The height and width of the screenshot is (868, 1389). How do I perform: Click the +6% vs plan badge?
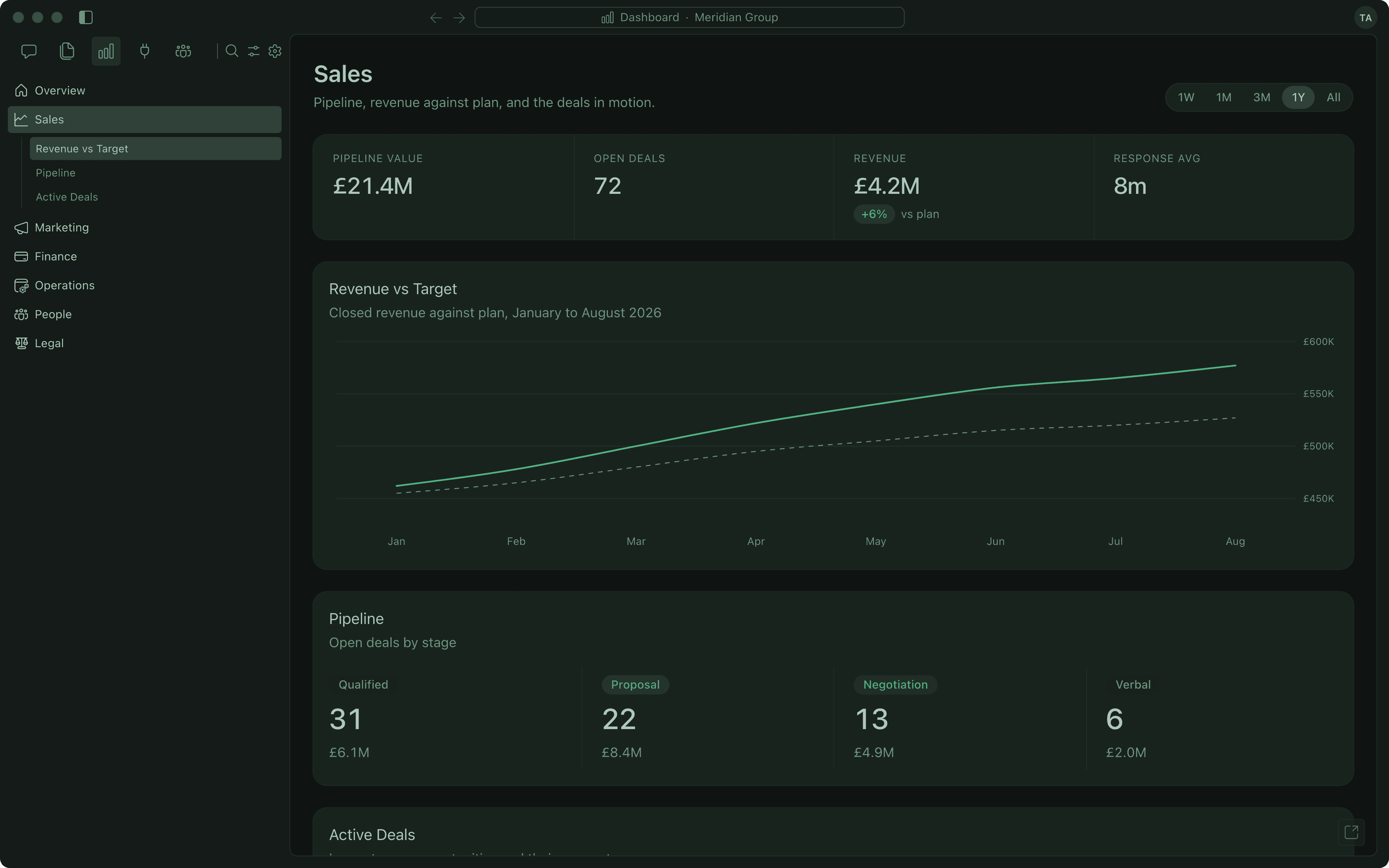click(x=874, y=214)
